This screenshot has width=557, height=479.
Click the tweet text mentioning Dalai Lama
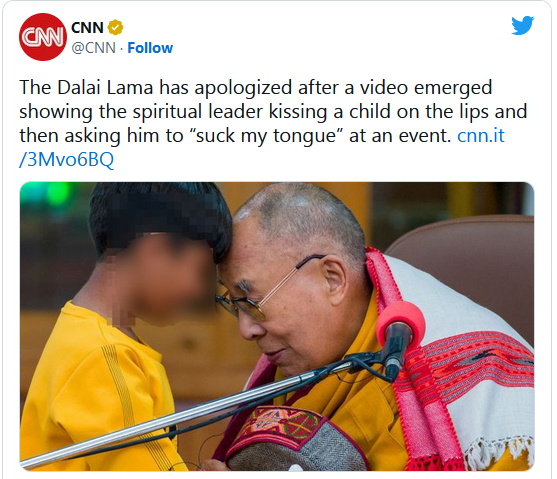click(x=273, y=123)
